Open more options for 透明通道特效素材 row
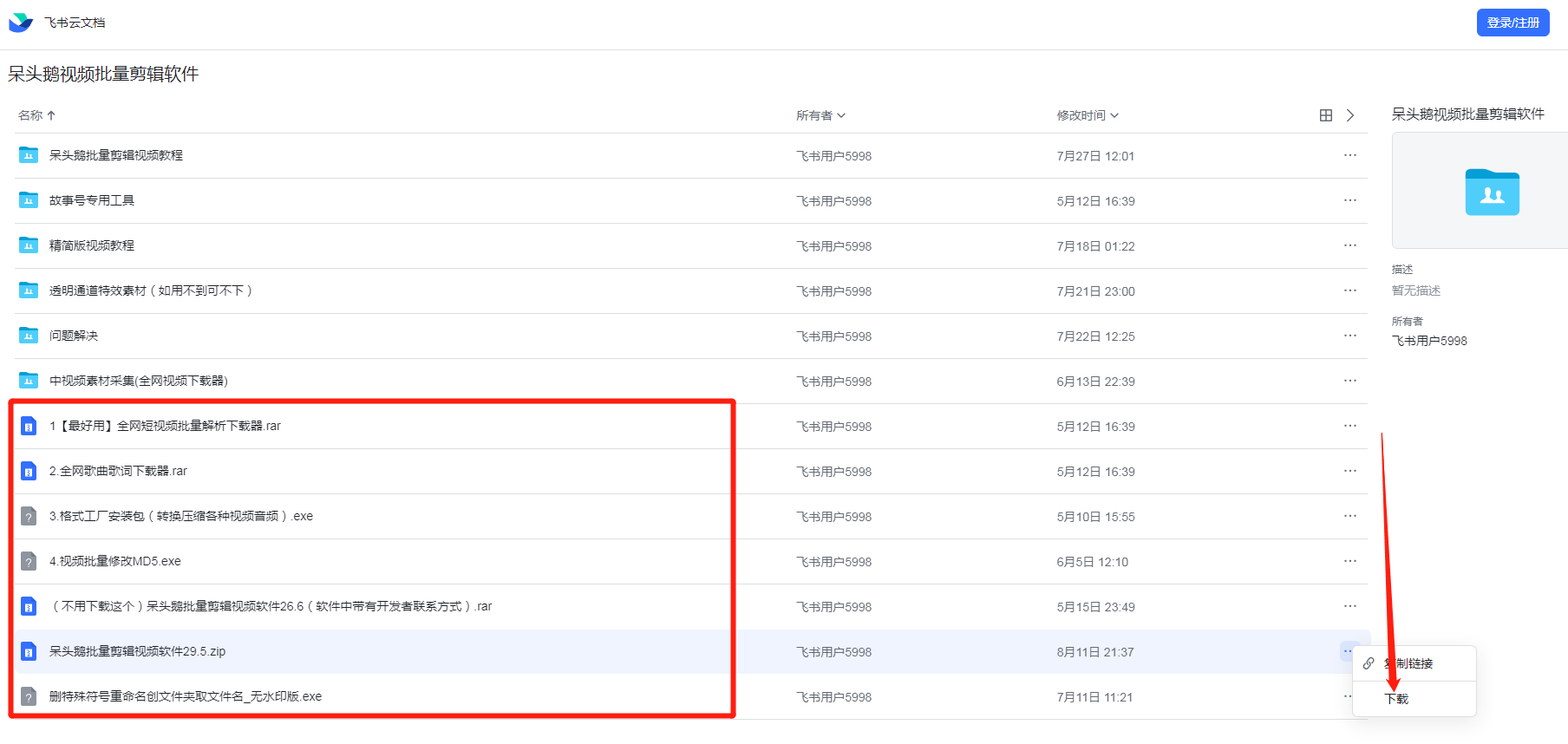The height and width of the screenshot is (744, 1568). coord(1349,290)
